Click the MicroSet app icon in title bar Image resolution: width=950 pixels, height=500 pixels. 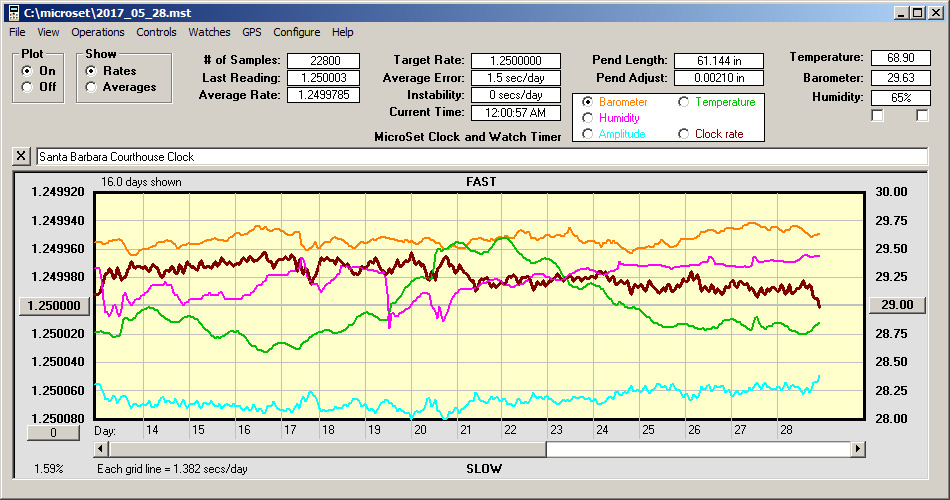pos(11,12)
